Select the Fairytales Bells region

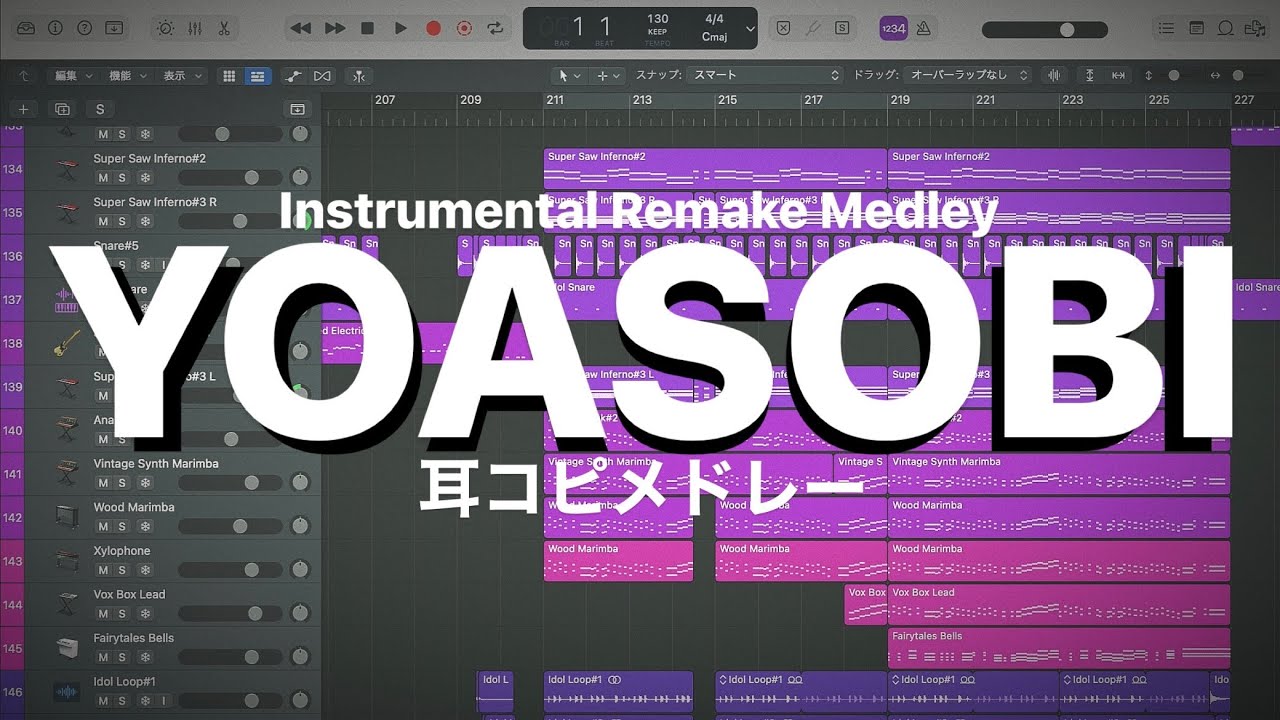tap(1059, 648)
